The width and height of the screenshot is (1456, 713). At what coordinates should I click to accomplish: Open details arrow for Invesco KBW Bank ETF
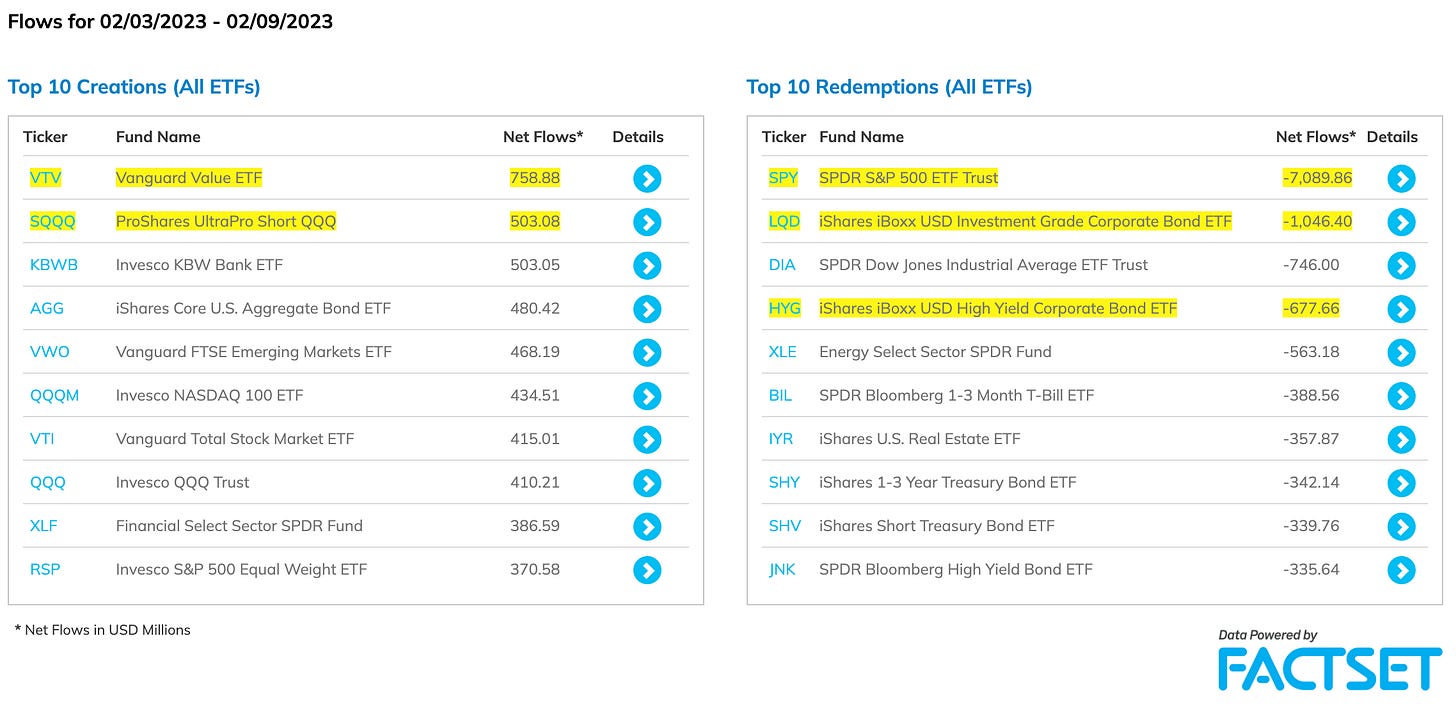[x=647, y=266]
